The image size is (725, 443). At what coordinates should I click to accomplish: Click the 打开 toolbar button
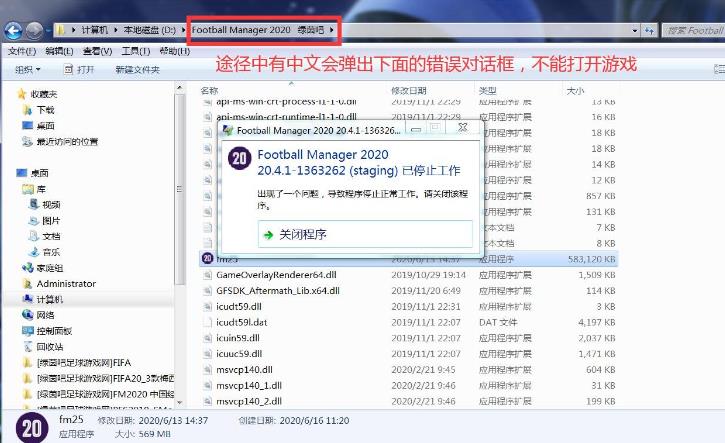click(x=80, y=70)
